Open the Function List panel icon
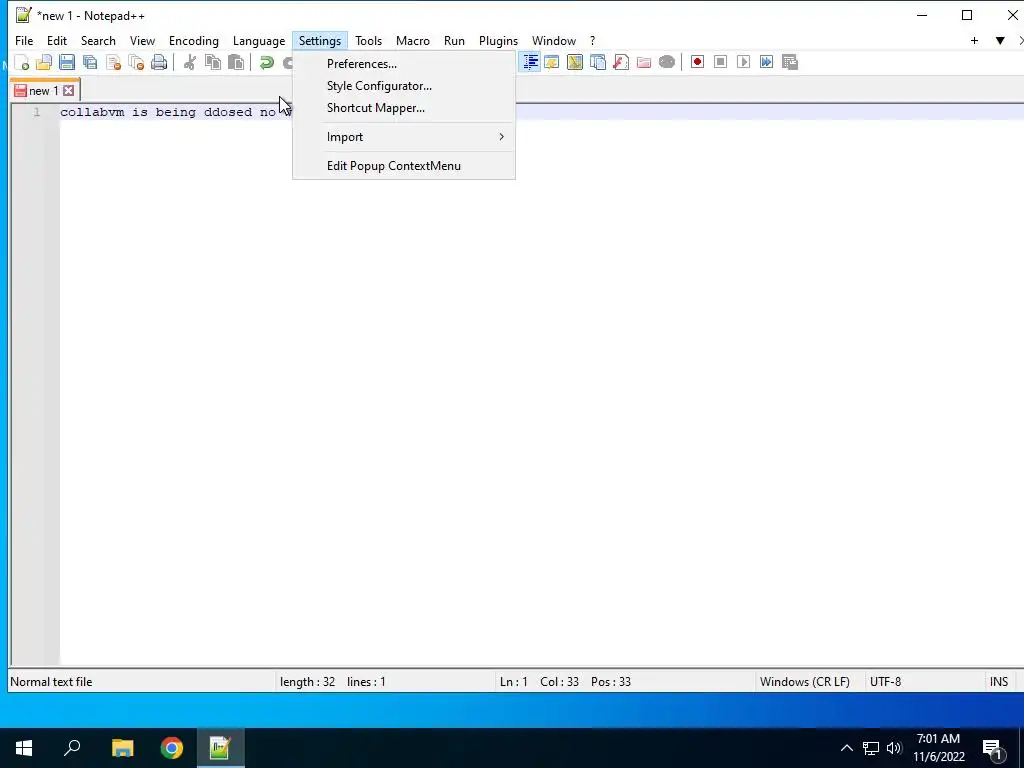 (x=620, y=62)
